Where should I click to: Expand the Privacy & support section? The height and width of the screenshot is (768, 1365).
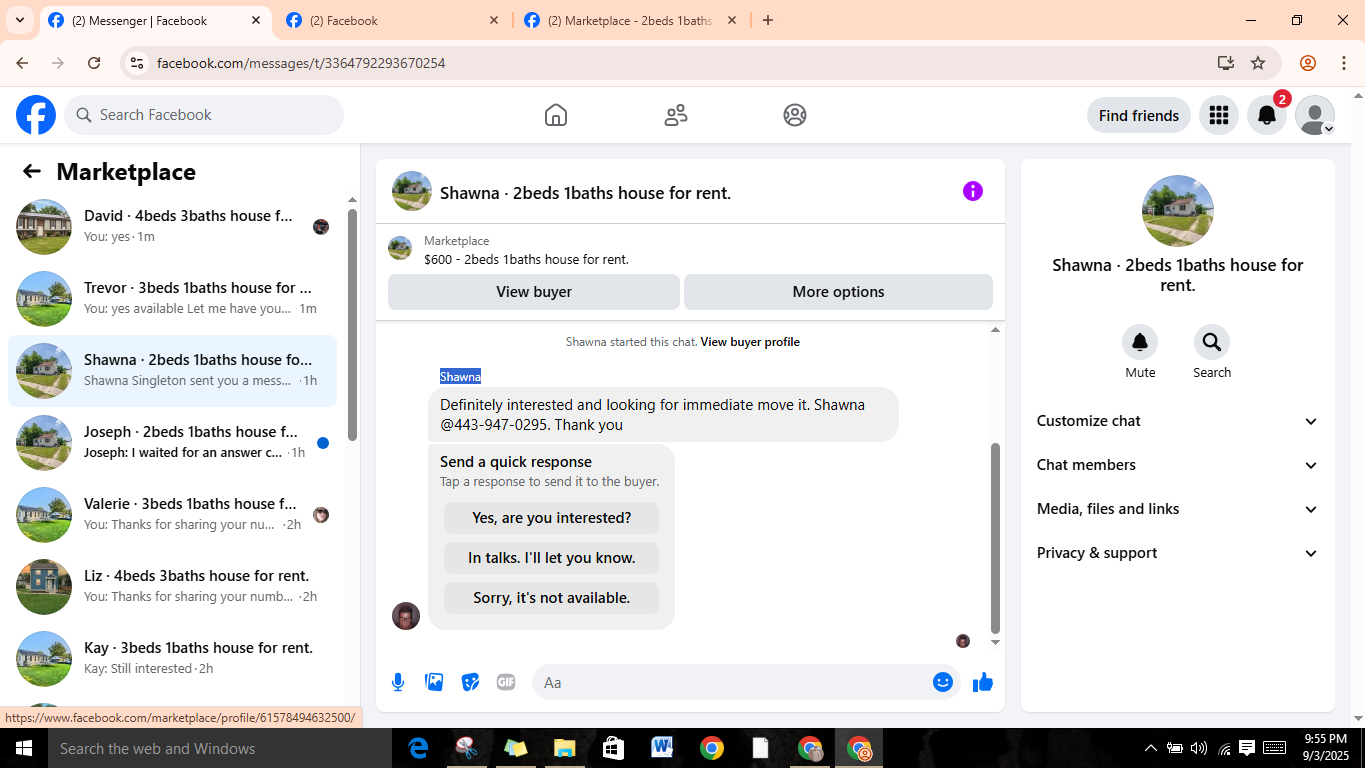point(1178,553)
